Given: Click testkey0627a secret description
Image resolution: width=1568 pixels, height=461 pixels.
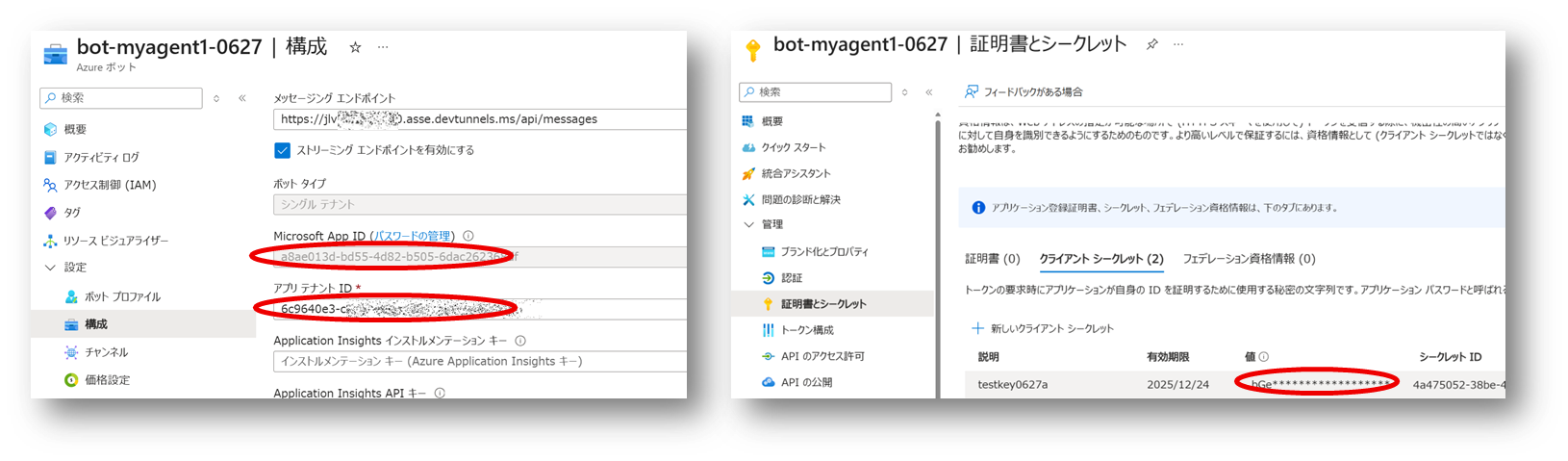Looking at the screenshot, I should [x=1012, y=384].
